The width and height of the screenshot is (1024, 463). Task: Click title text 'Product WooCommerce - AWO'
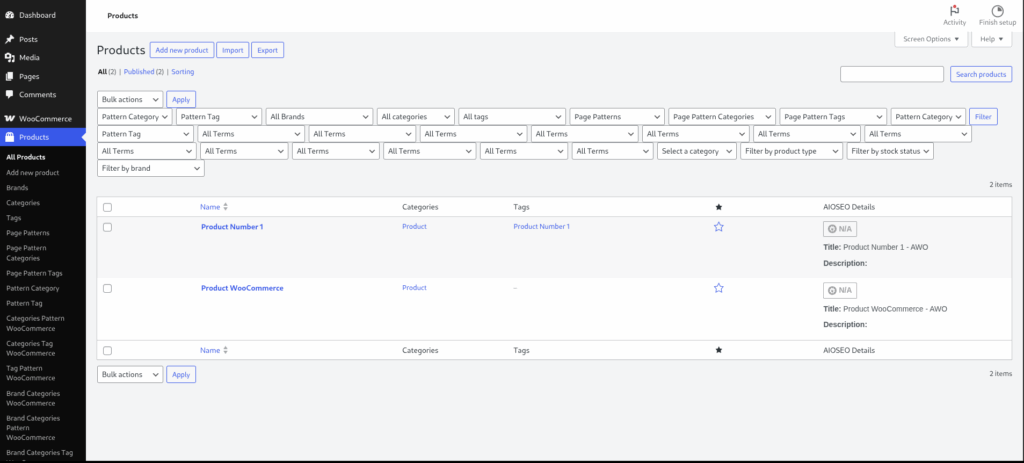pyautogui.click(x=895, y=309)
